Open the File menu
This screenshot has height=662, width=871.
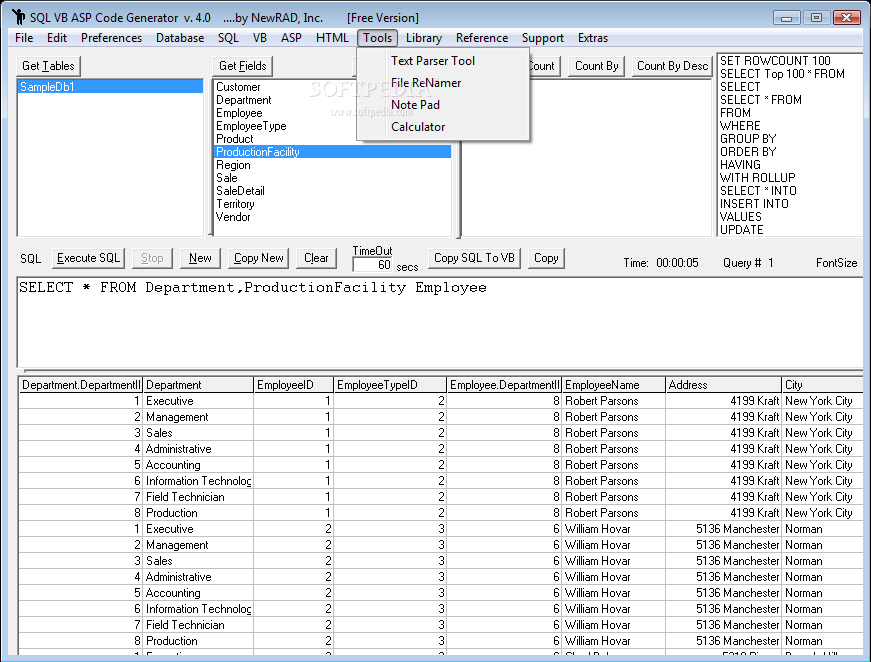[x=24, y=38]
